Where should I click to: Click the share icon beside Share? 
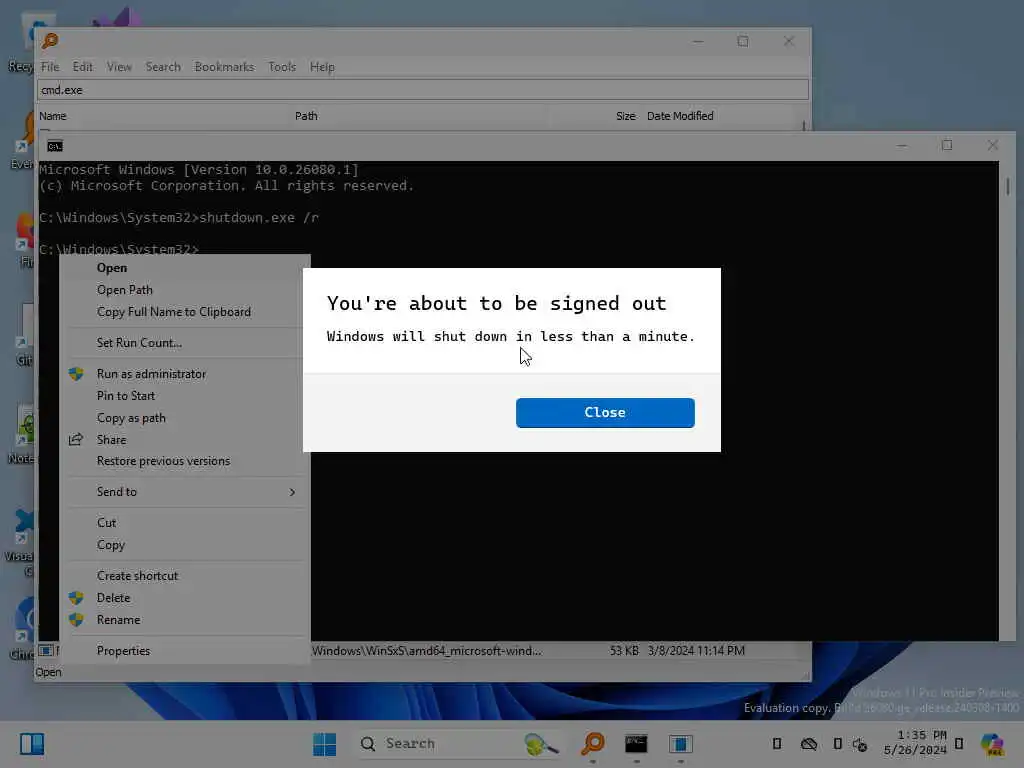(76, 440)
